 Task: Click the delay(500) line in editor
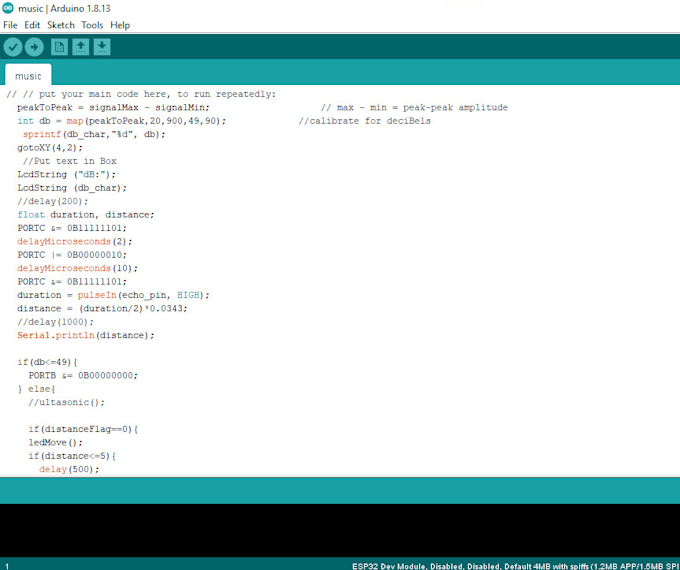(69, 470)
